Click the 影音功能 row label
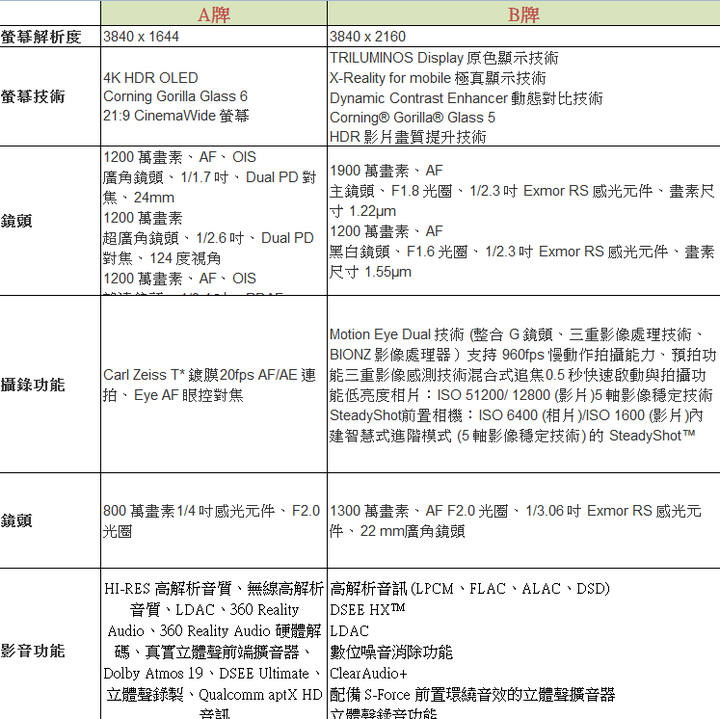 pos(33,651)
